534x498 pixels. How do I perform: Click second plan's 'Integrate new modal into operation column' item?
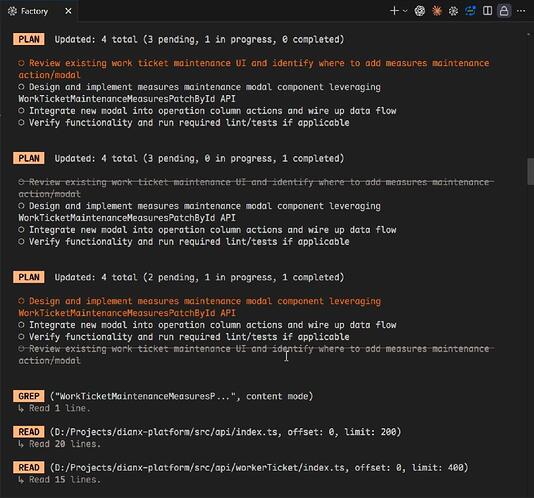[207, 230]
